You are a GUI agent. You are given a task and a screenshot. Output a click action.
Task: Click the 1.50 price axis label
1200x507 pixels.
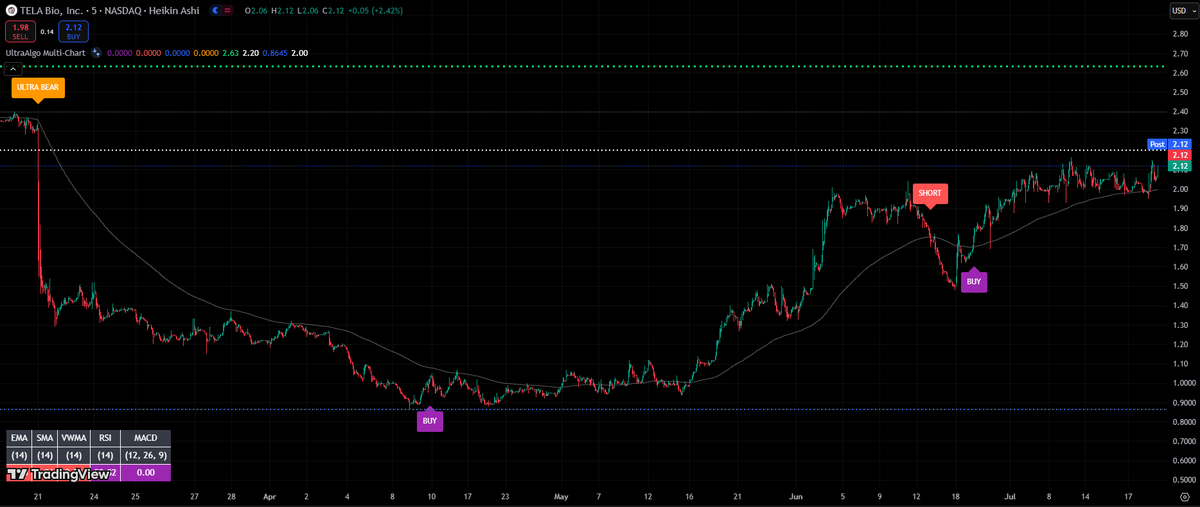pos(1180,286)
